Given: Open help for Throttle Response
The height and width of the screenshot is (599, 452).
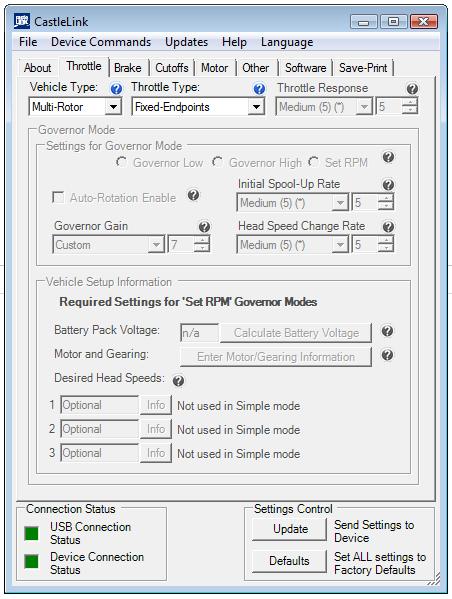Looking at the screenshot, I should [412, 89].
